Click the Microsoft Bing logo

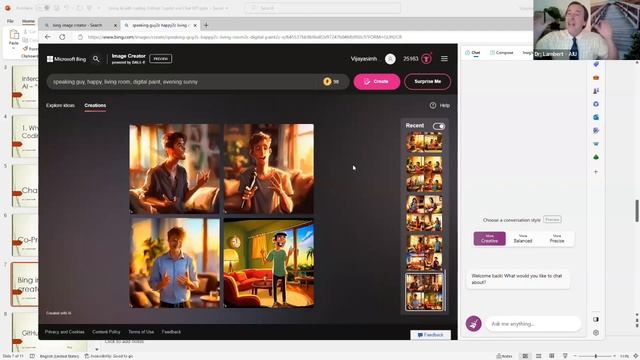(66, 59)
